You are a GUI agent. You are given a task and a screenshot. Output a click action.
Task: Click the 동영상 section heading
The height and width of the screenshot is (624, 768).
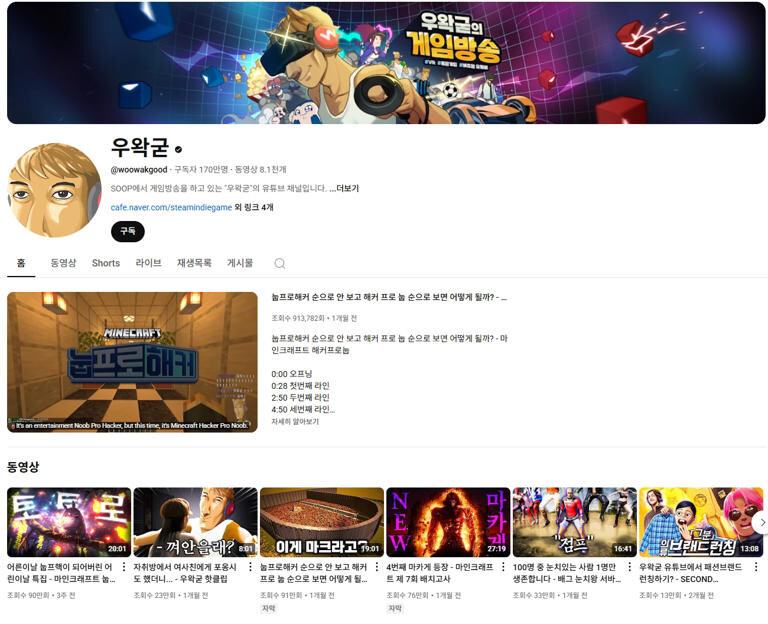(x=23, y=467)
